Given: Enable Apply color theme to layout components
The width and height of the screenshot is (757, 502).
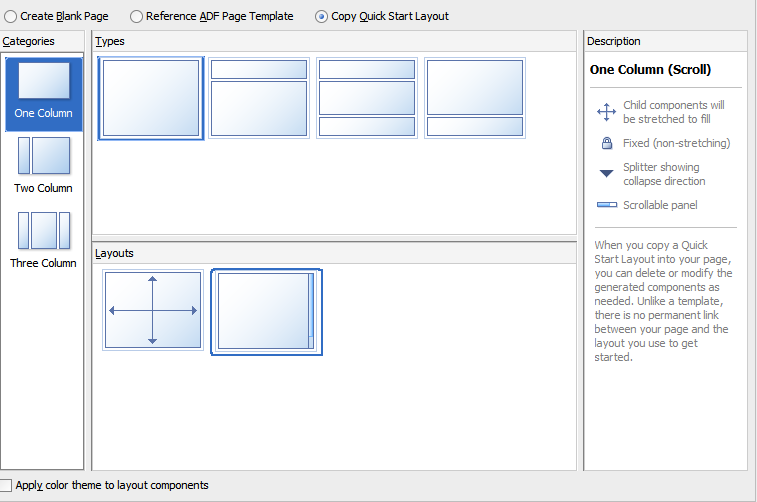Looking at the screenshot, I should [x=6, y=485].
